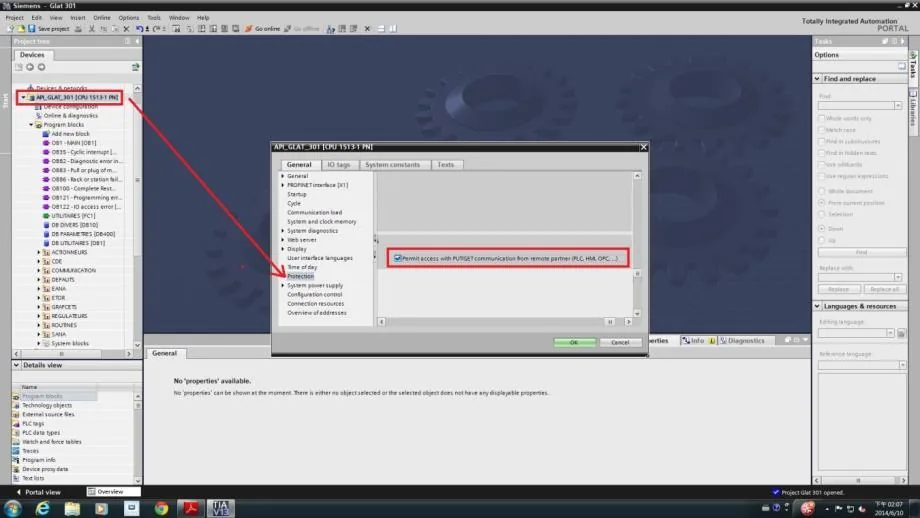The width and height of the screenshot is (920, 518).
Task: Open Internet Explorer from taskbar
Action: (x=43, y=508)
